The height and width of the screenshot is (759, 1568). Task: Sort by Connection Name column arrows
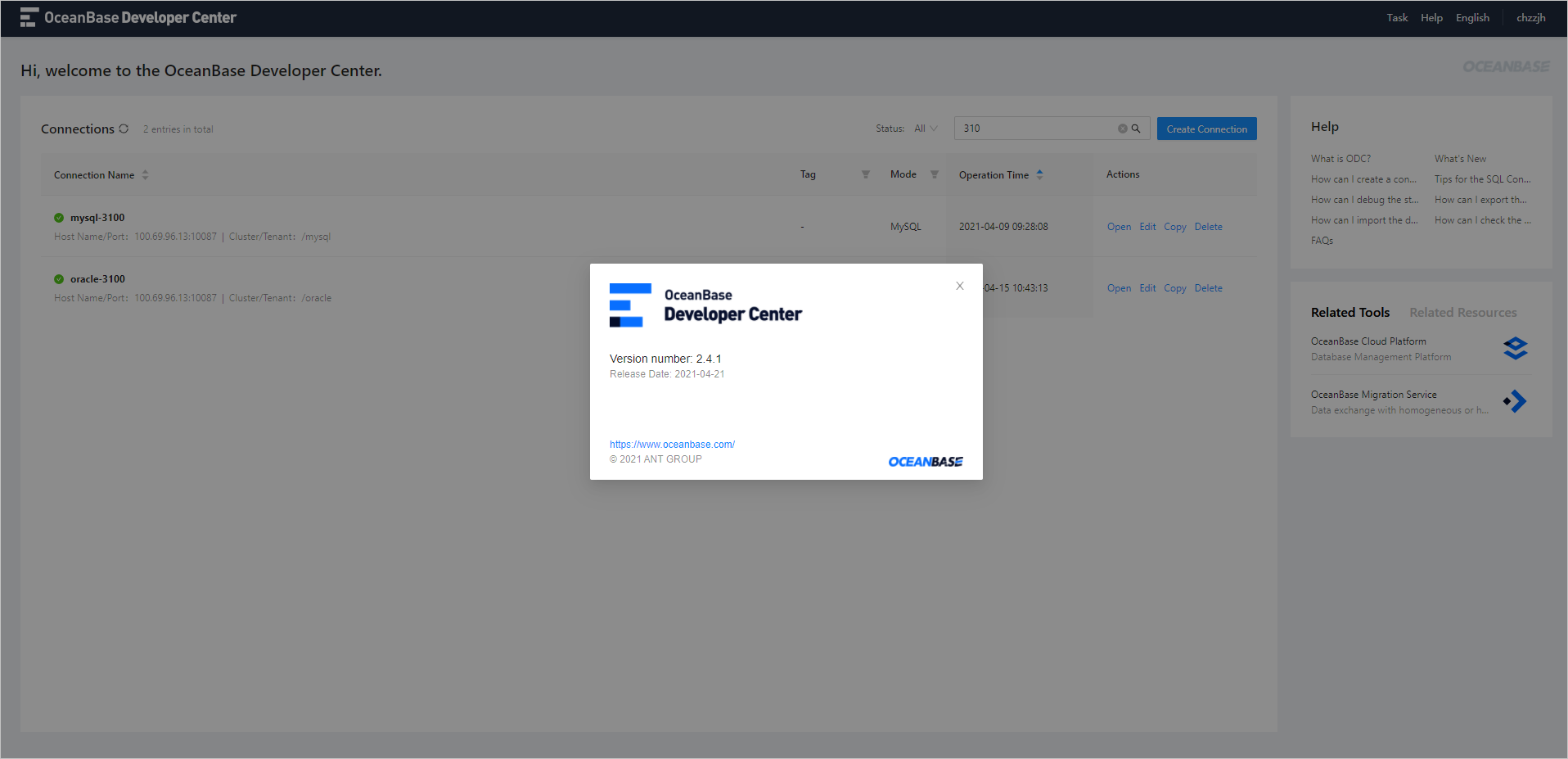click(x=146, y=175)
